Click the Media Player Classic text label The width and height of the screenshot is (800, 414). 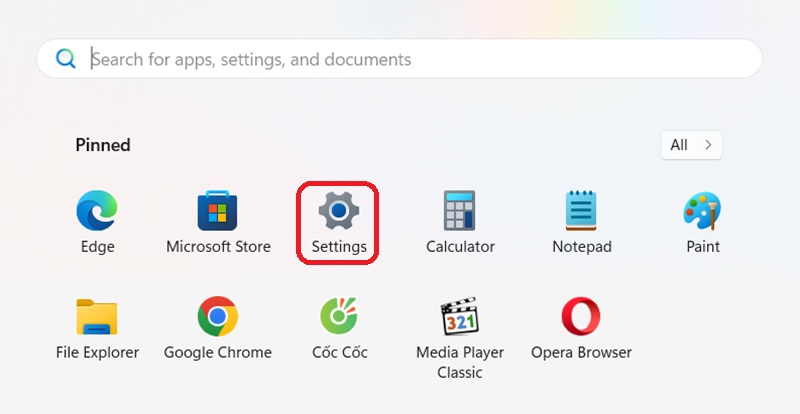[460, 362]
